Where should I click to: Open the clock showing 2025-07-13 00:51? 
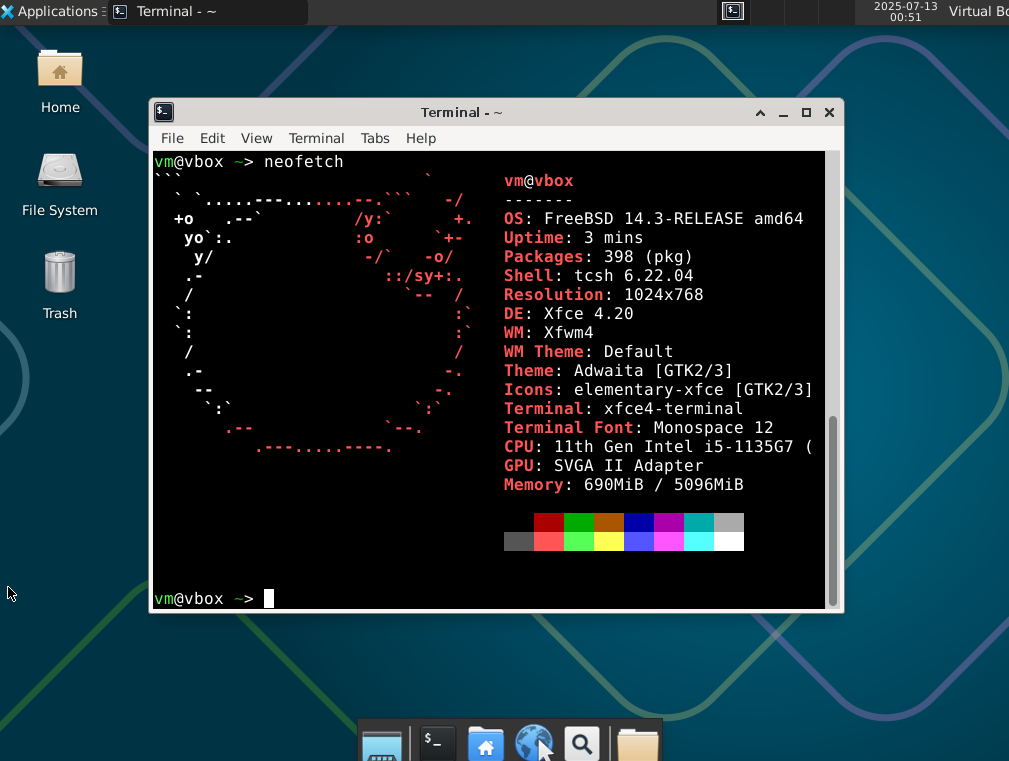click(905, 12)
